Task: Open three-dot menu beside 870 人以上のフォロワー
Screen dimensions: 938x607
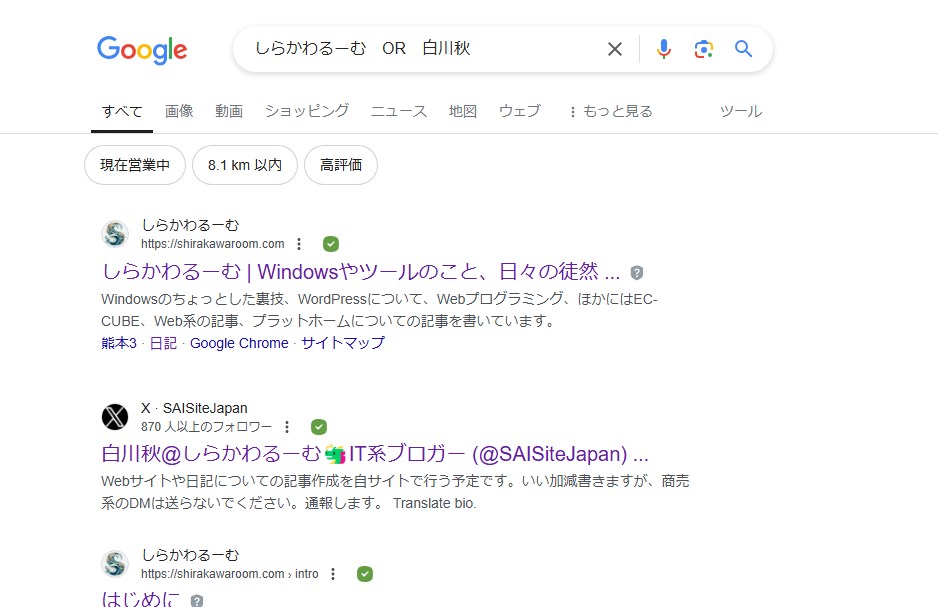Action: [287, 427]
